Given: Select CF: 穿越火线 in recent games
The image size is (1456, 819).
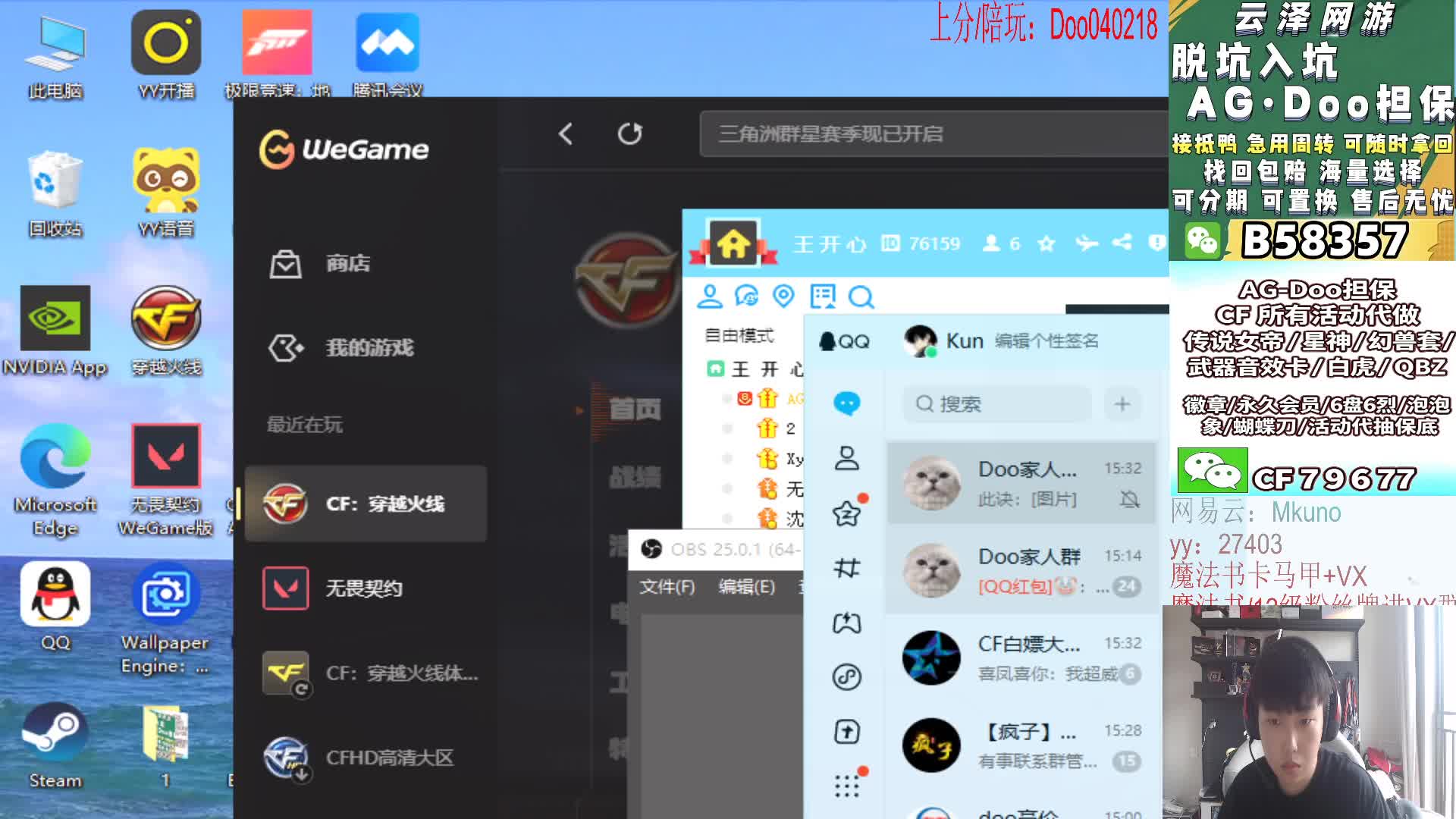Looking at the screenshot, I should [x=366, y=504].
